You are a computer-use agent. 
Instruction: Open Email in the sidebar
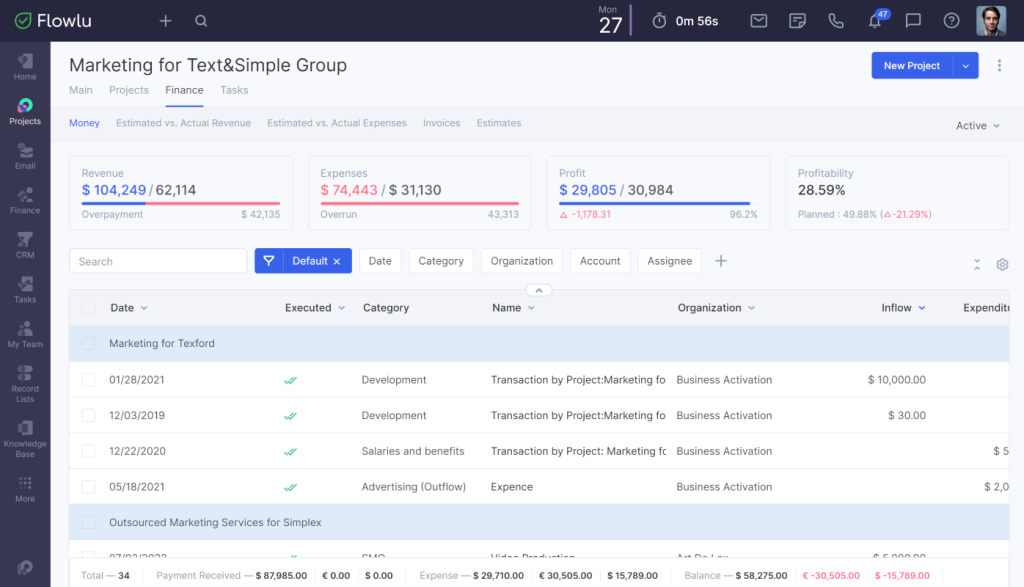(25, 156)
